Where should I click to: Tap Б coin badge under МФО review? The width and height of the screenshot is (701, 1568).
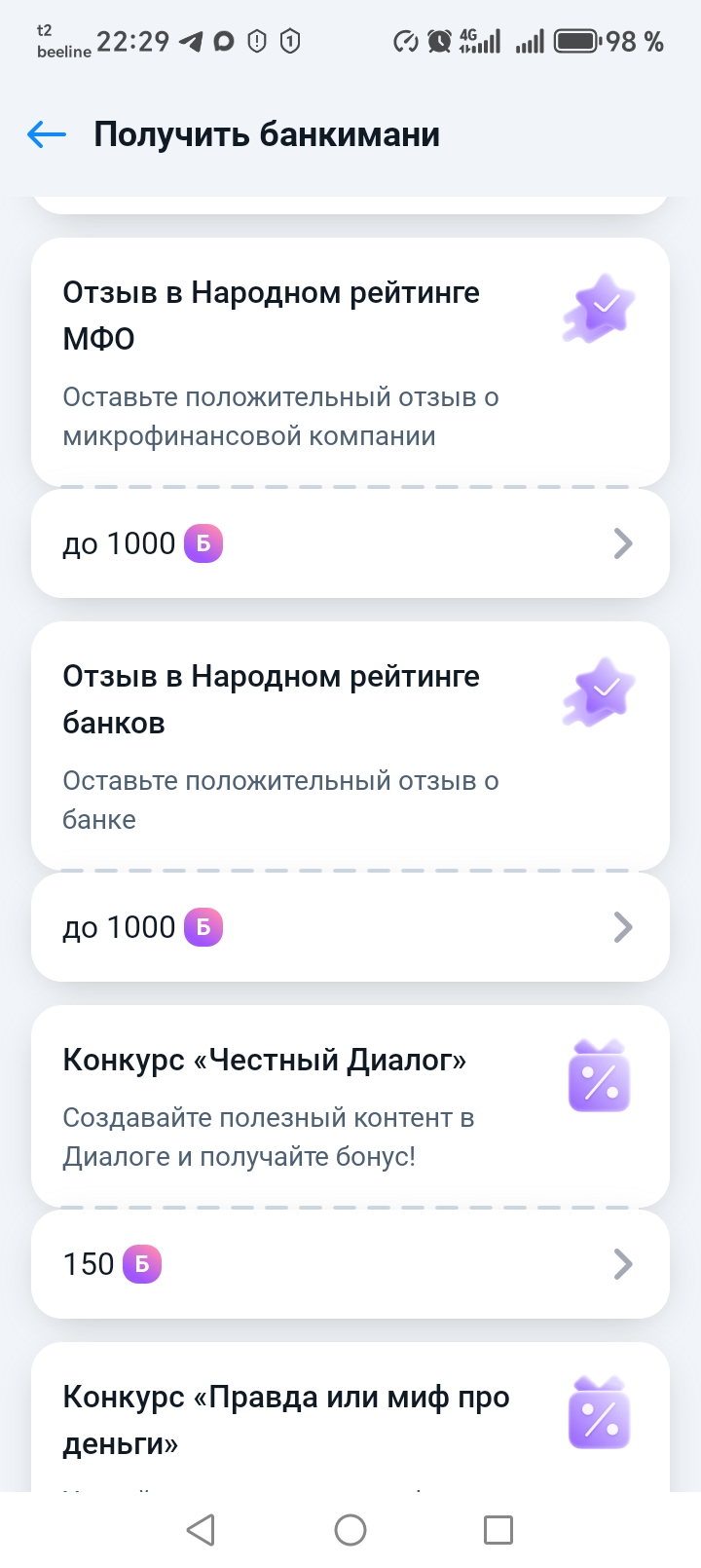[203, 543]
